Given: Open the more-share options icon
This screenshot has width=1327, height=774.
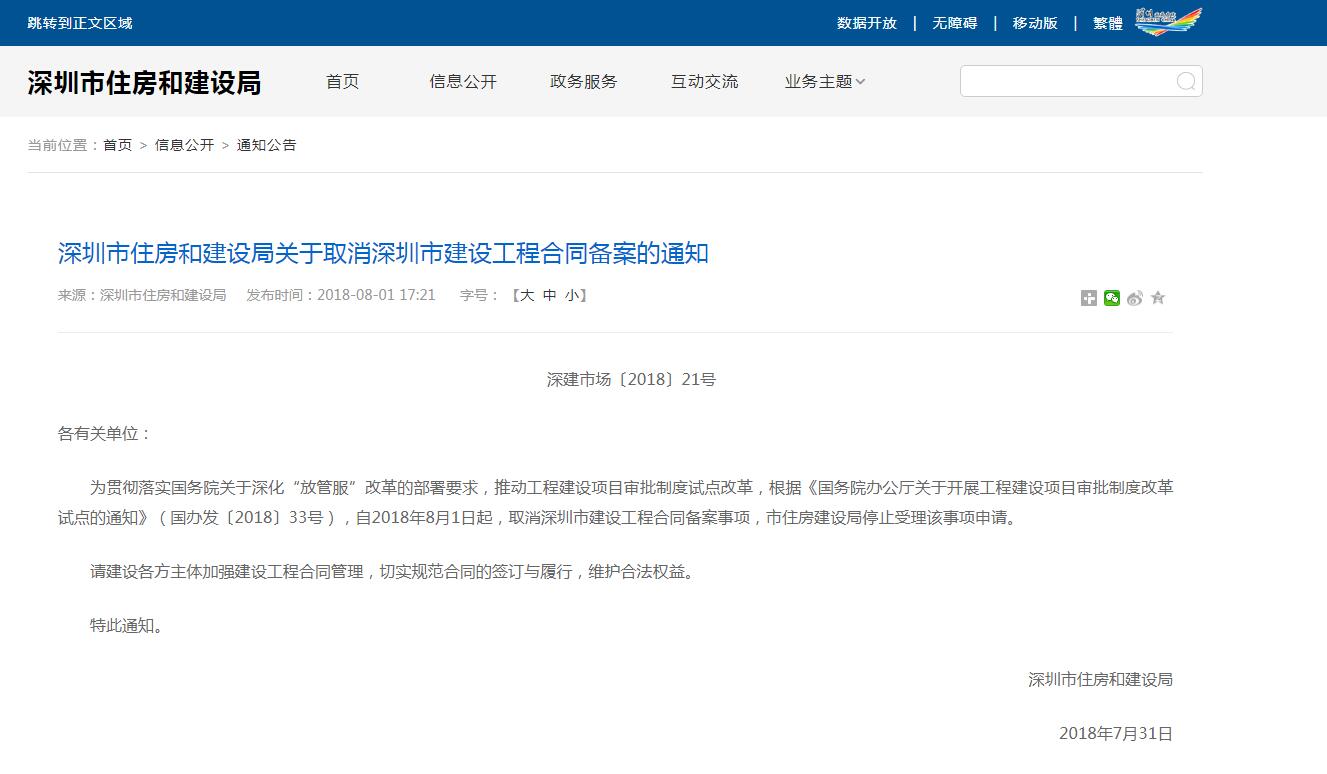Looking at the screenshot, I should pyautogui.click(x=1088, y=297).
